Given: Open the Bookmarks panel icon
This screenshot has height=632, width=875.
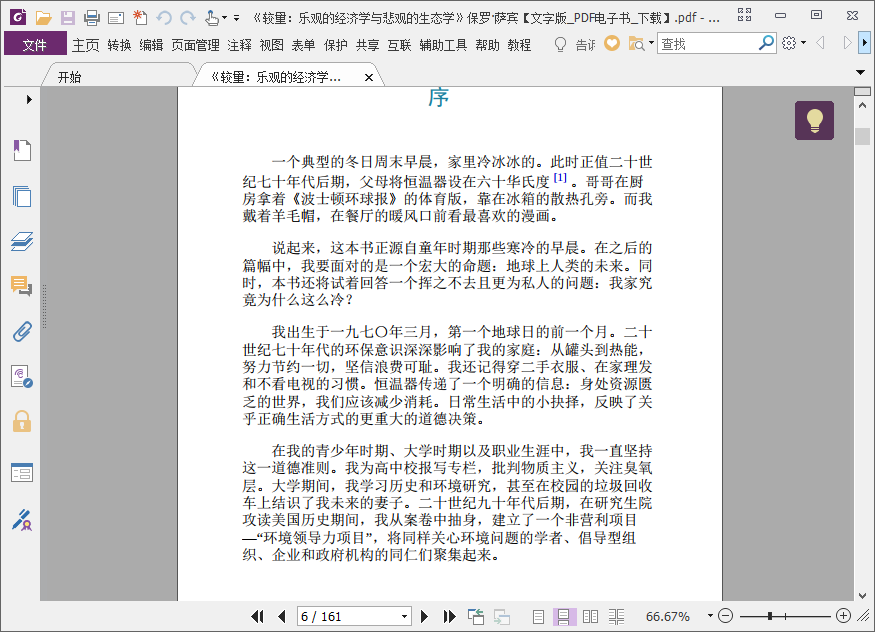Looking at the screenshot, I should [22, 150].
